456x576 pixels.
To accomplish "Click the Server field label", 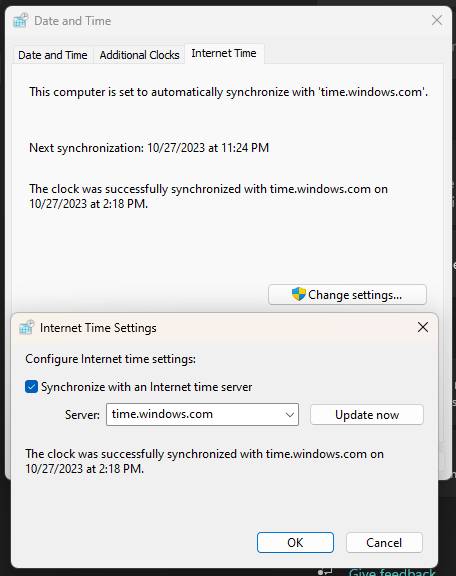I will tap(82, 415).
